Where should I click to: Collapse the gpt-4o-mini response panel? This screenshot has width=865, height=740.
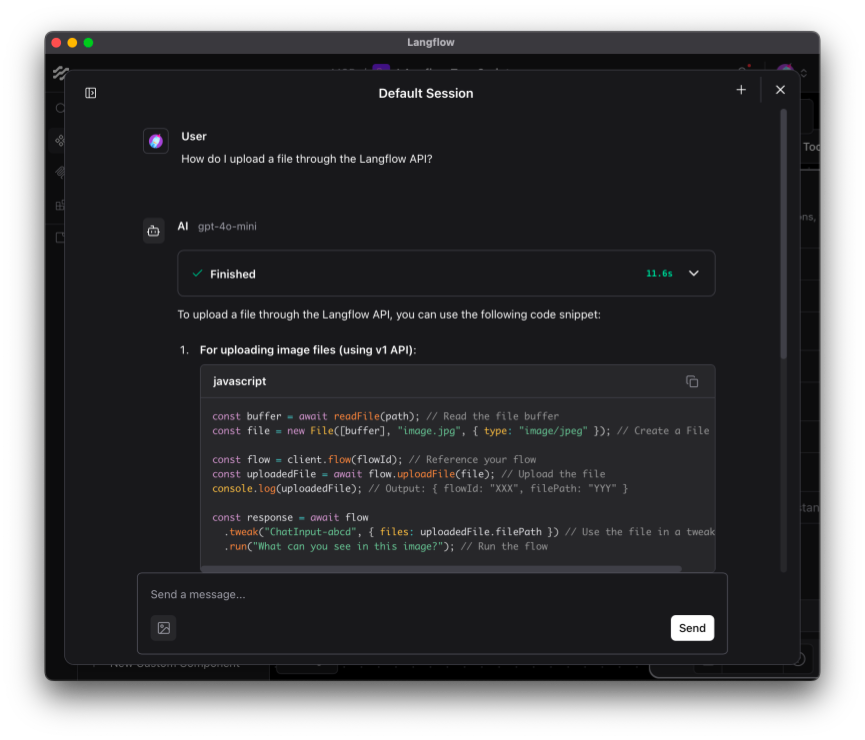(x=693, y=272)
